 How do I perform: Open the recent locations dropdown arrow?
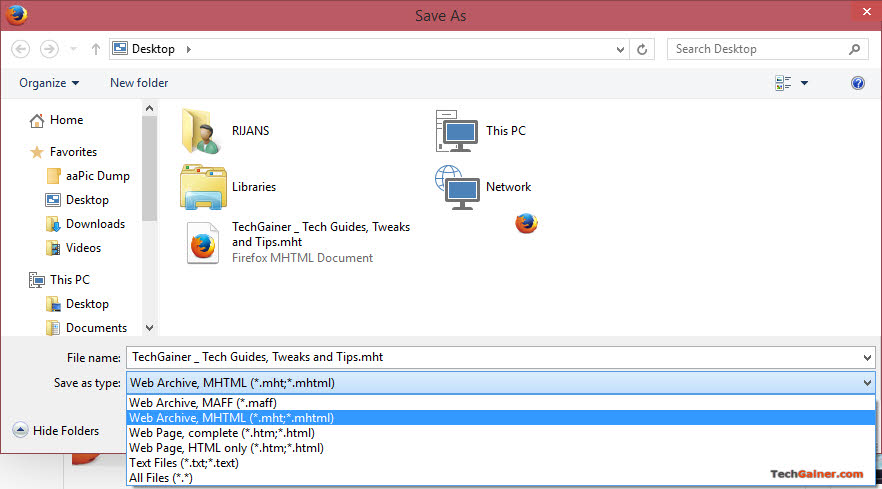tap(73, 49)
